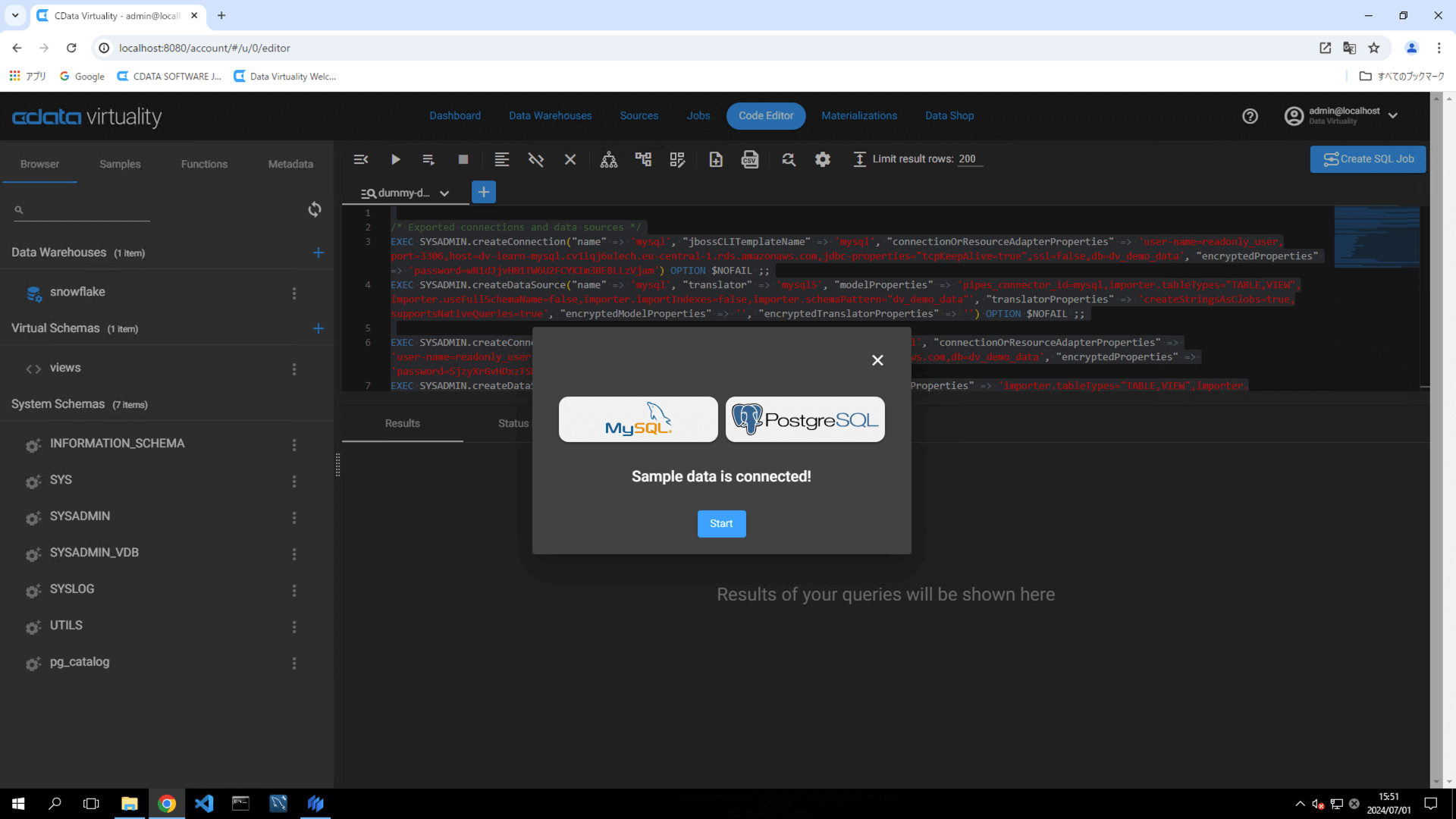
Task: Click the Format SQL code icon
Action: point(501,159)
